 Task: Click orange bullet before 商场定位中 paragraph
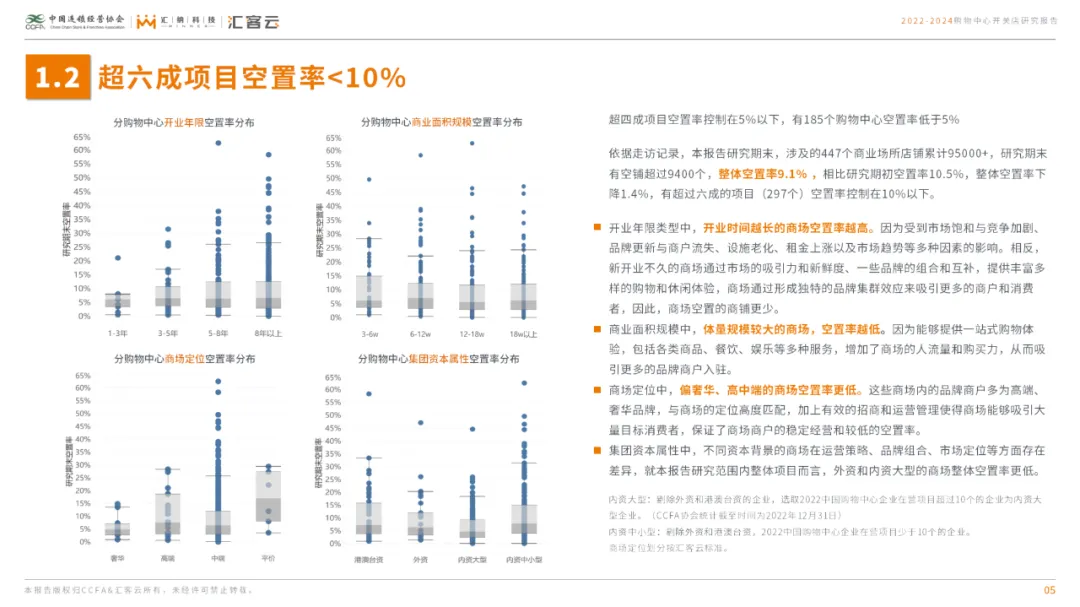(598, 390)
